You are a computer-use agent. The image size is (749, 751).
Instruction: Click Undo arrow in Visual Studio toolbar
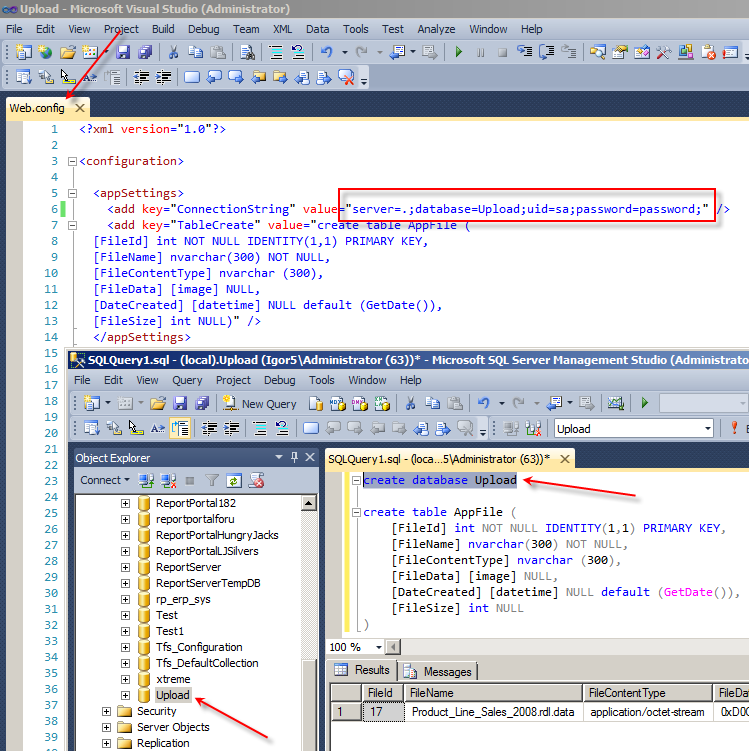tap(327, 52)
